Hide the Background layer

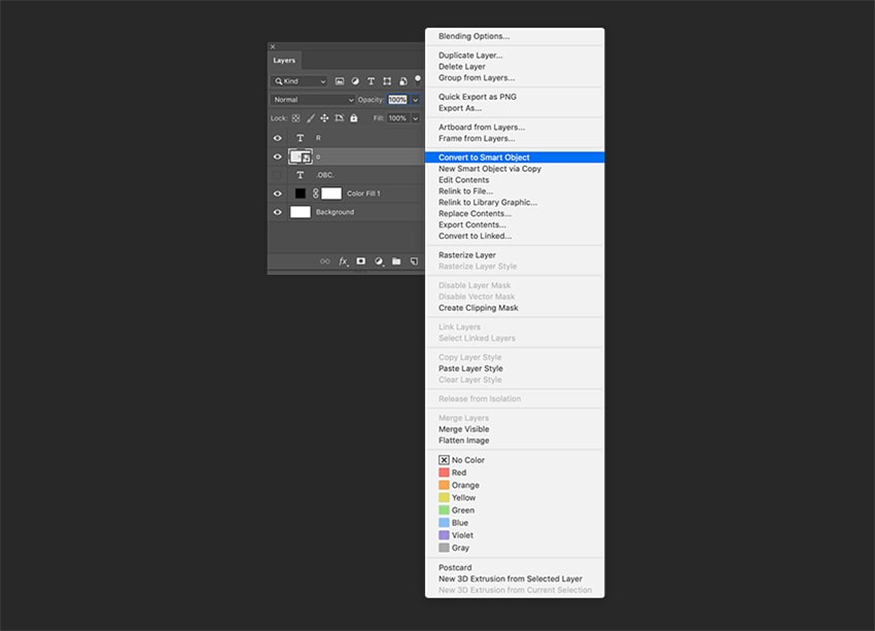[x=278, y=212]
